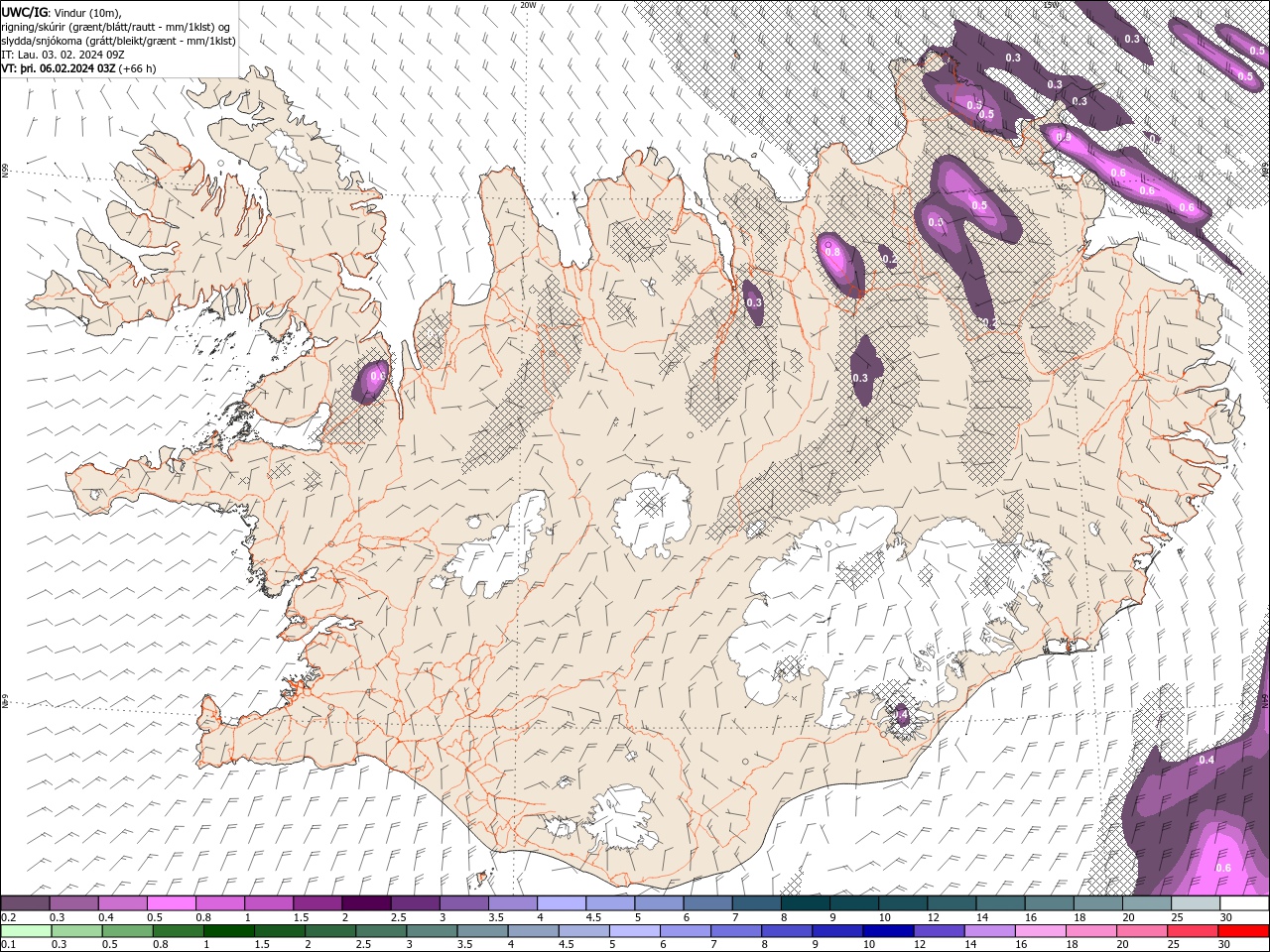
Task: Select the darkest green swatch at value 1
Action: coord(228,931)
